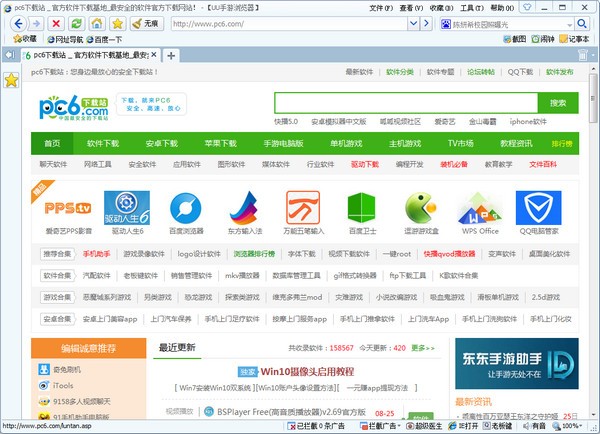
Task: Open the 查看(V) menu
Action: tap(411, 8)
